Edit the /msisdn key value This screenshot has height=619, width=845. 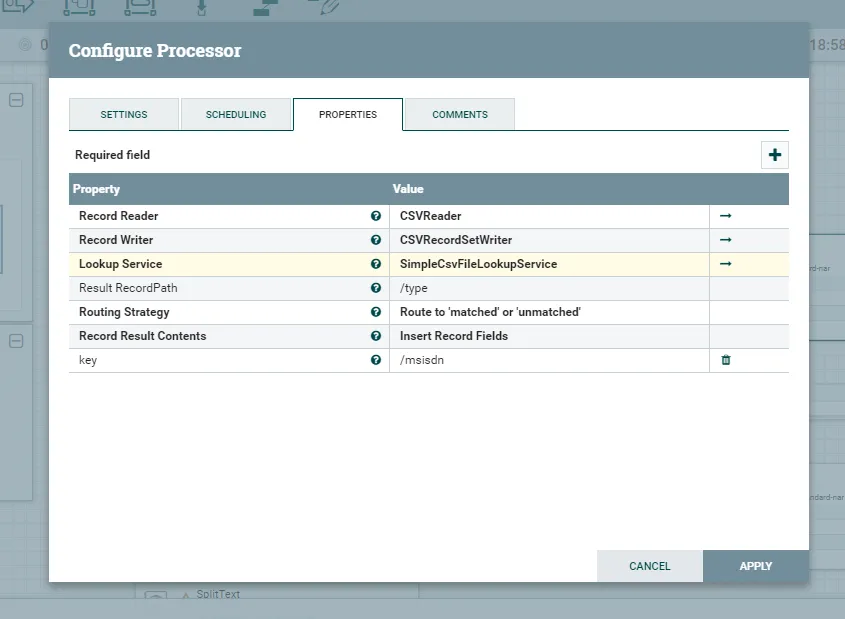click(x=549, y=360)
